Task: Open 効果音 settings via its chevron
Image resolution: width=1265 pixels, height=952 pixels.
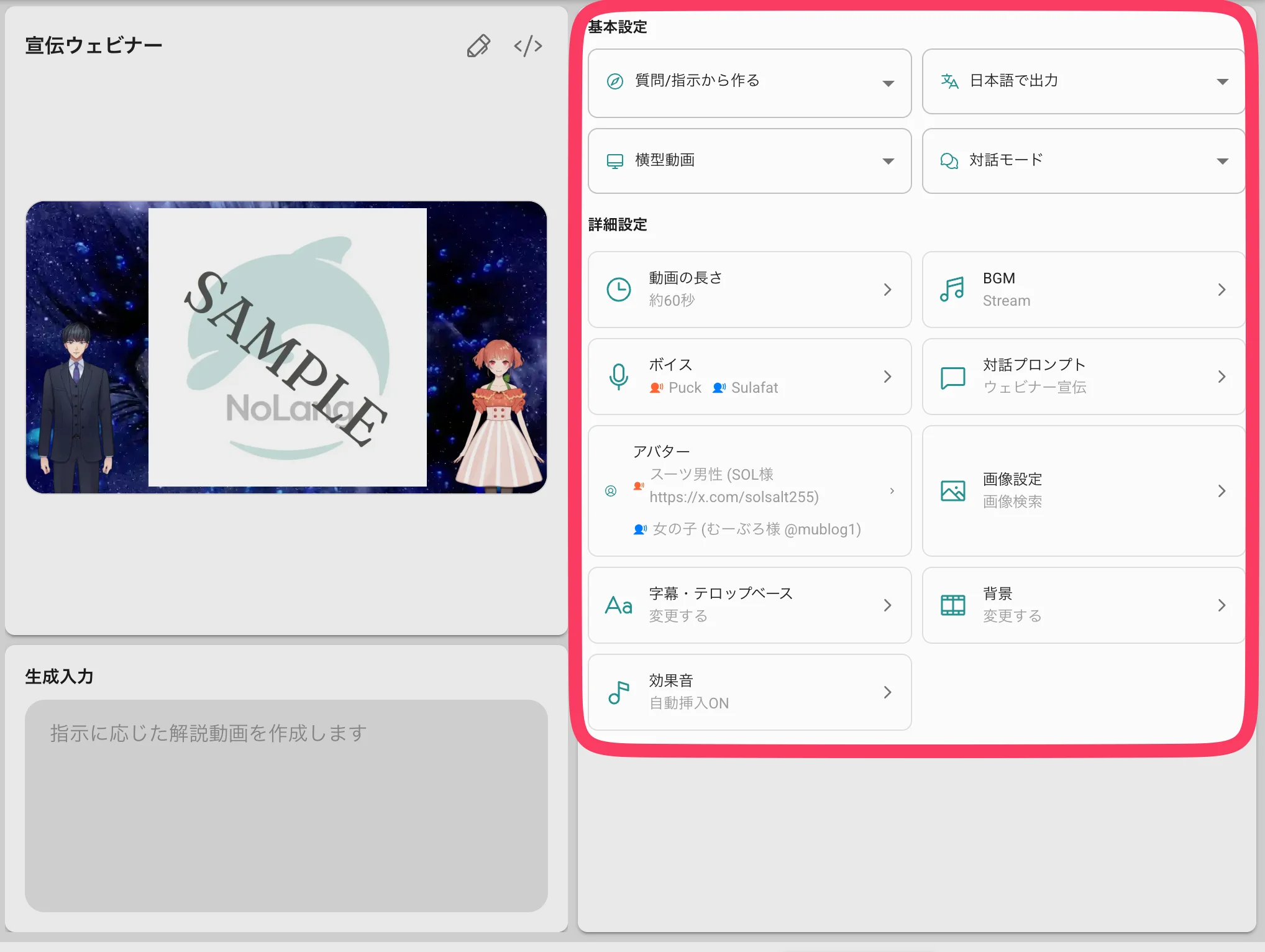Action: coord(888,692)
